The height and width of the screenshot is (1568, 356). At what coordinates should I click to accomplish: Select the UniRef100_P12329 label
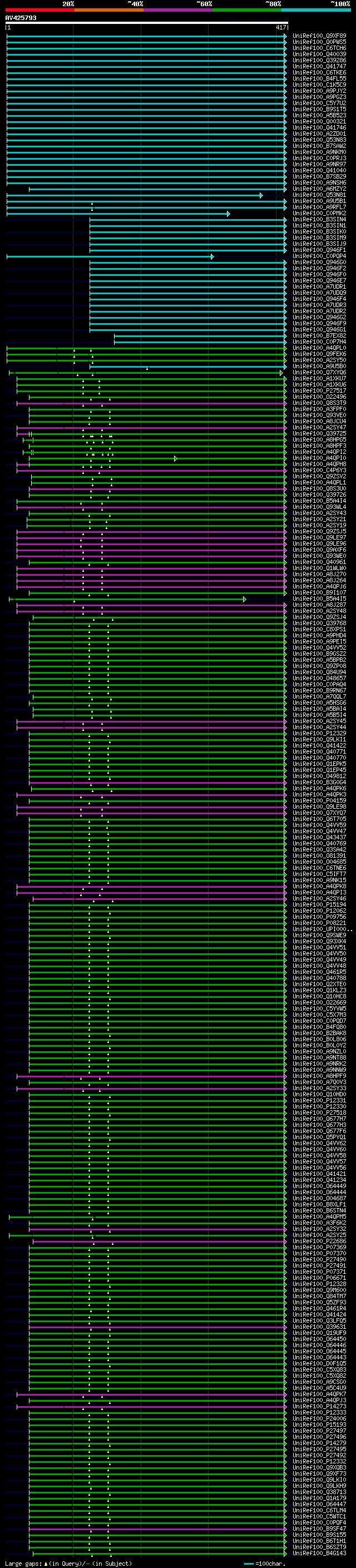click(319, 733)
